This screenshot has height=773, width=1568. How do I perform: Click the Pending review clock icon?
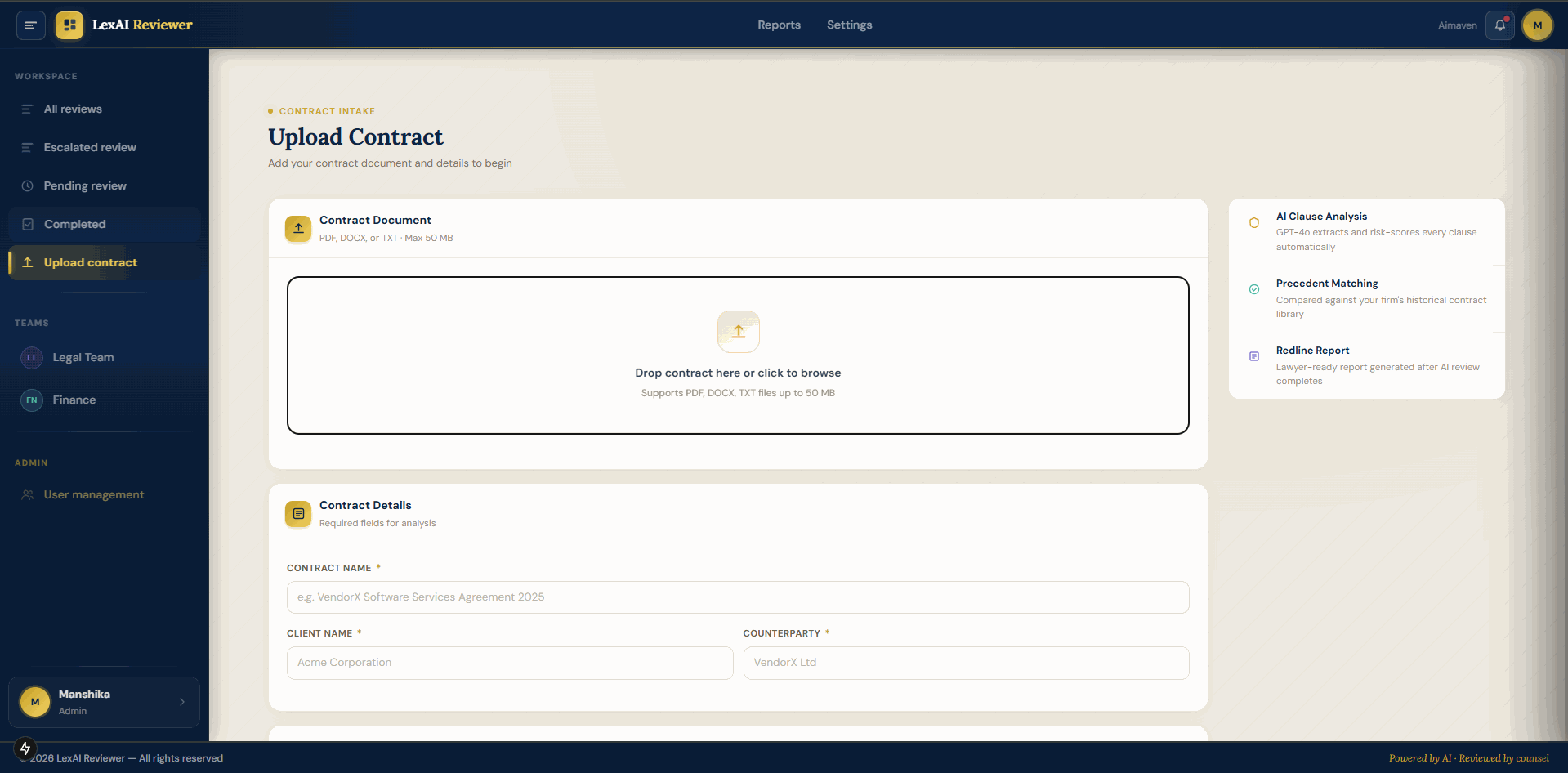coord(28,186)
